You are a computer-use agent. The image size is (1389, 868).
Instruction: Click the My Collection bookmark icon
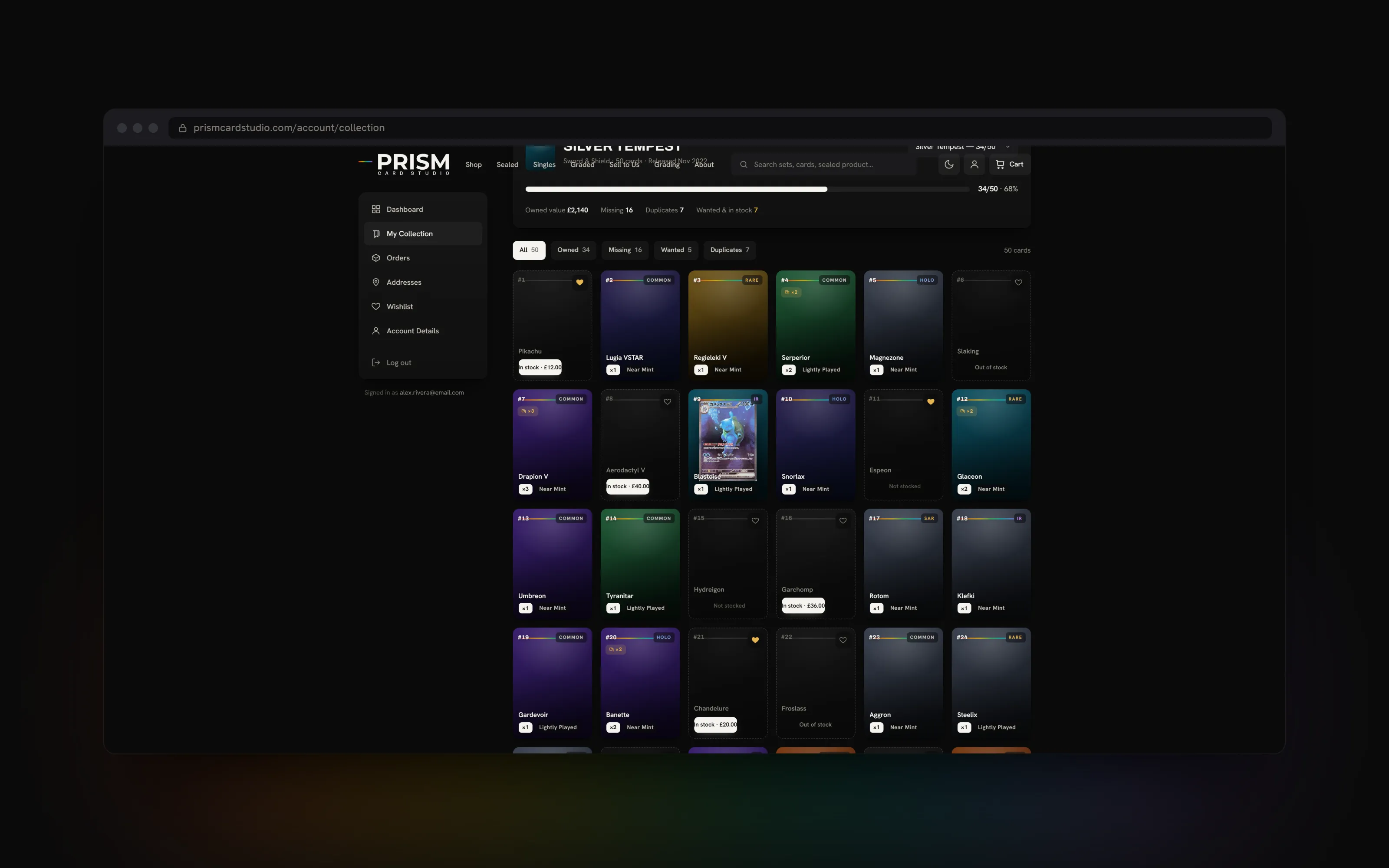(x=376, y=233)
